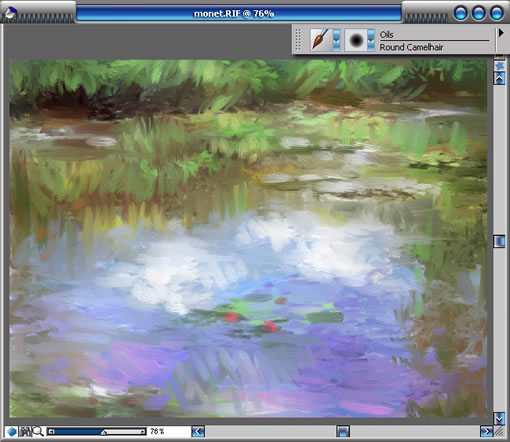Click the zoom slider triangle handle
This screenshot has height=442, width=510.
[104, 432]
